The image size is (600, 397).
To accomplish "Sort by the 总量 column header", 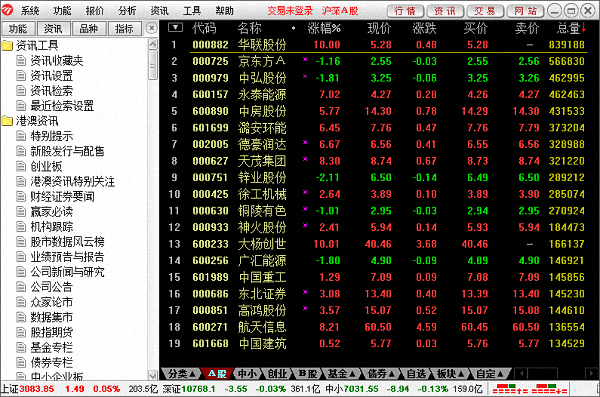I will (571, 28).
